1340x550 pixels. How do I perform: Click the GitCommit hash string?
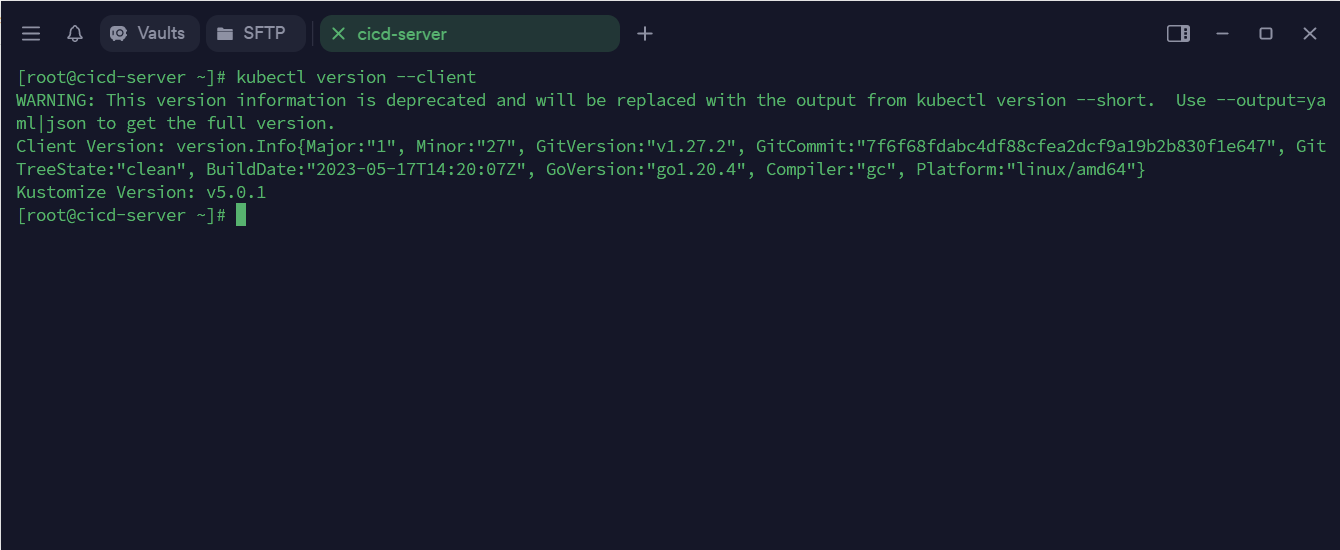point(1066,146)
